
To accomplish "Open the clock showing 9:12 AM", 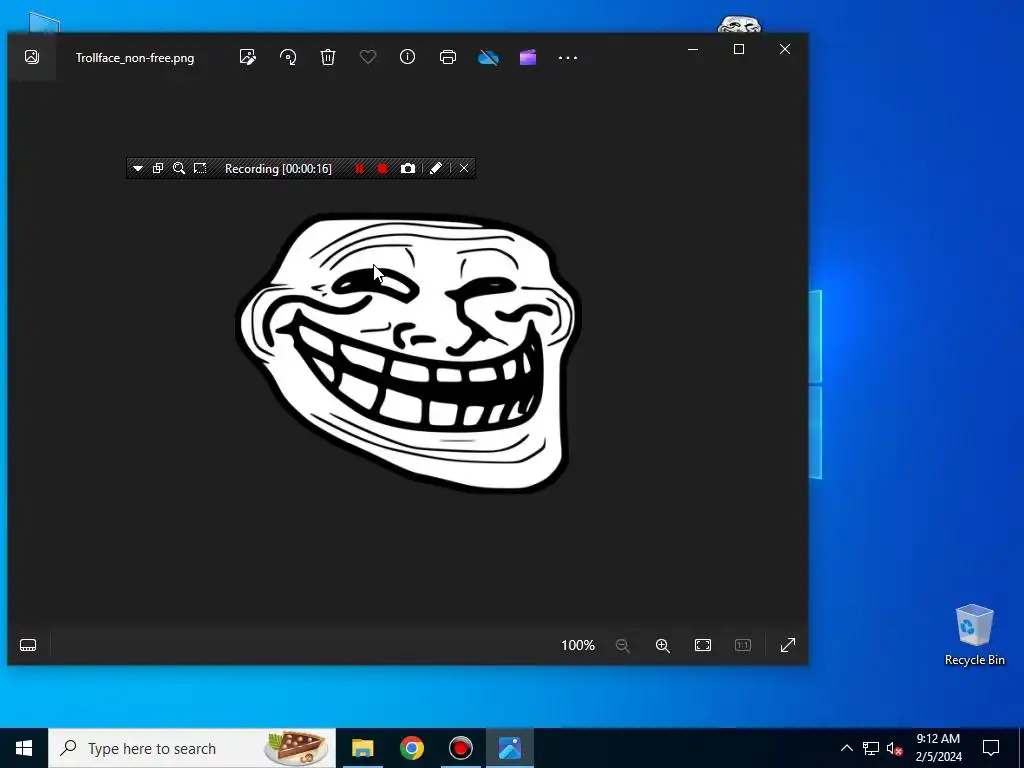I will [938, 748].
